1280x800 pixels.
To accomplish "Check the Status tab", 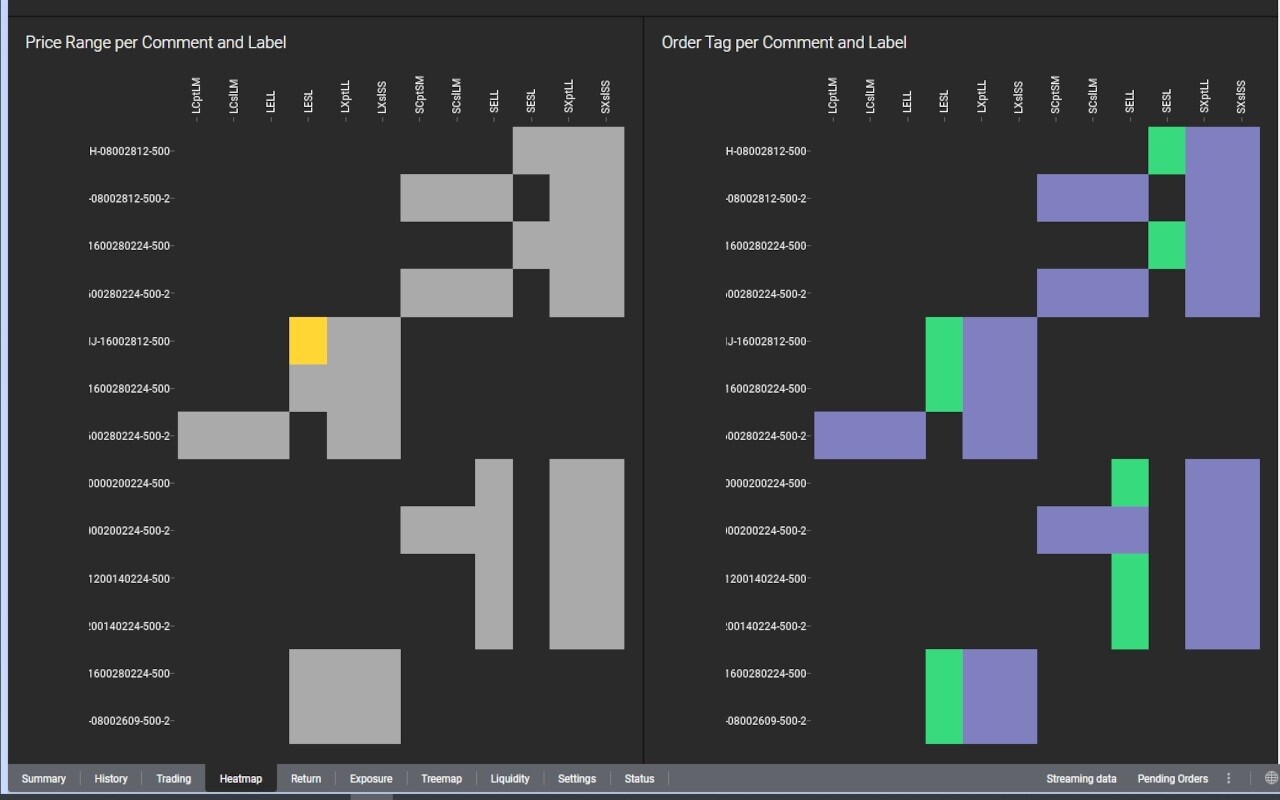I will [639, 778].
